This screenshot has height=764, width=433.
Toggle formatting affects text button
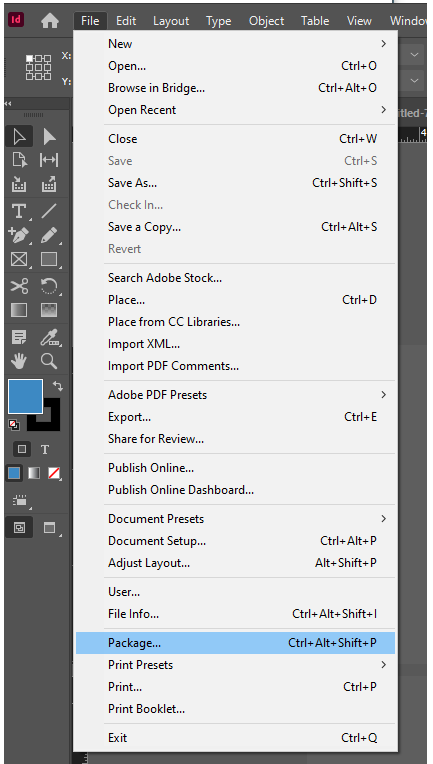click(45, 449)
